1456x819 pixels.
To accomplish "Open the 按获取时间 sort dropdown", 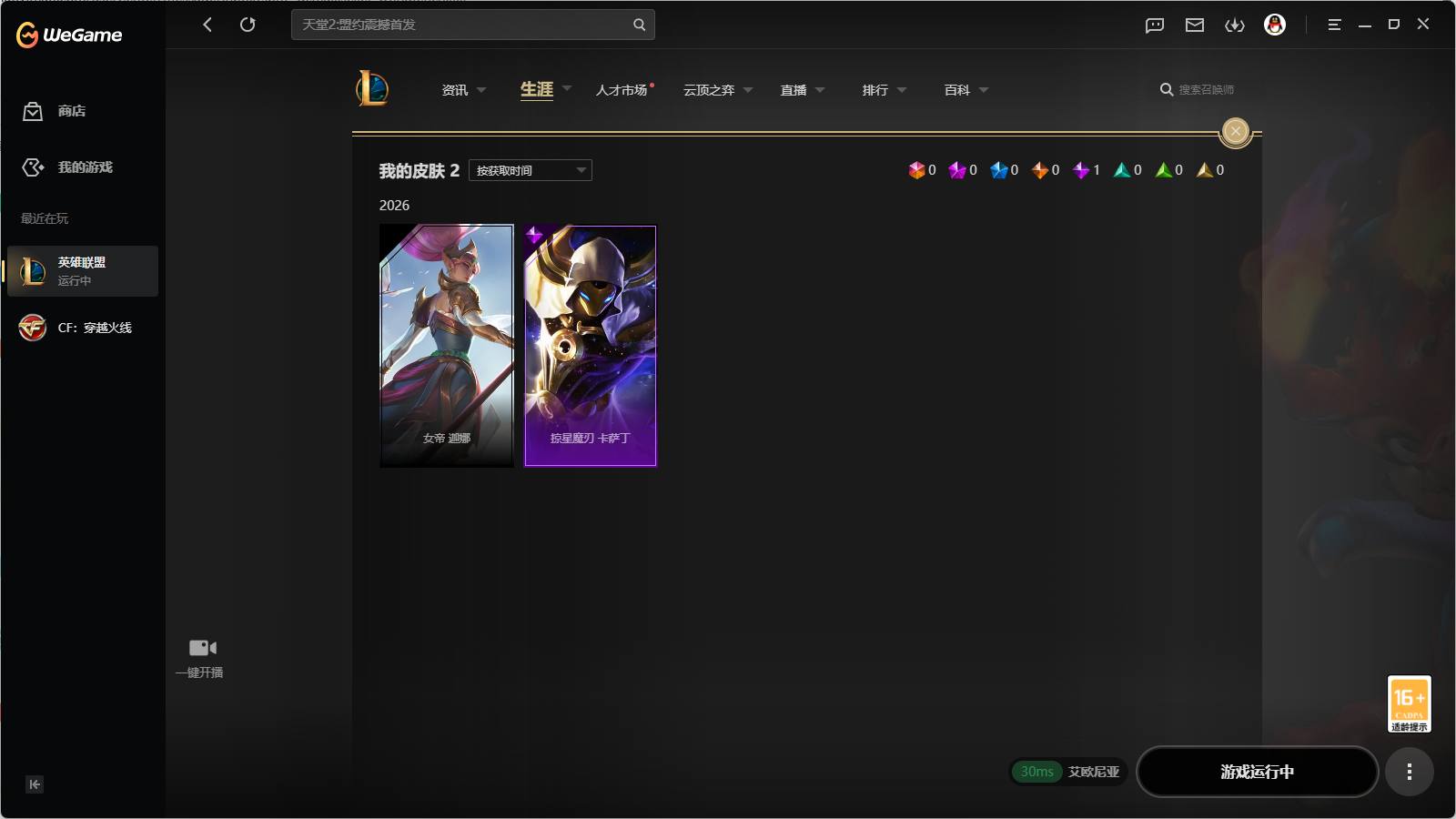I will (531, 170).
